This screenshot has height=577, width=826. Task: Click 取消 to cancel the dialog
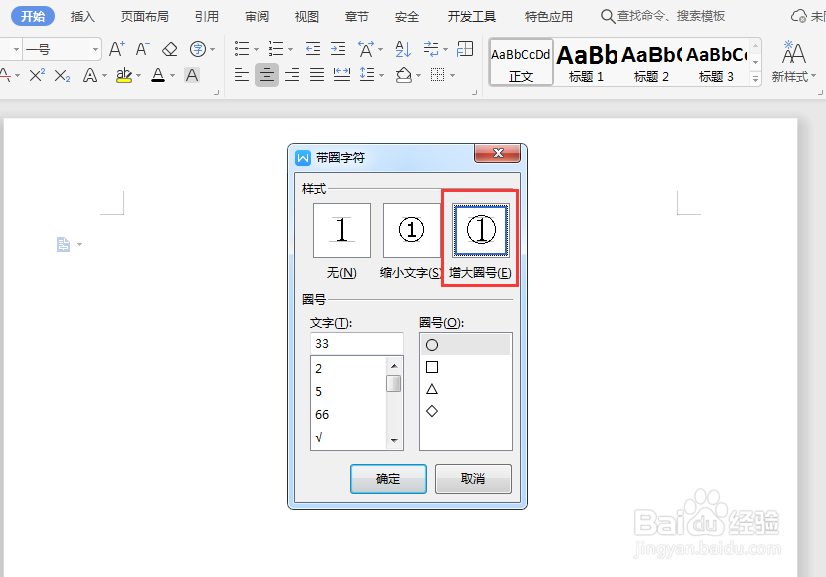point(473,478)
